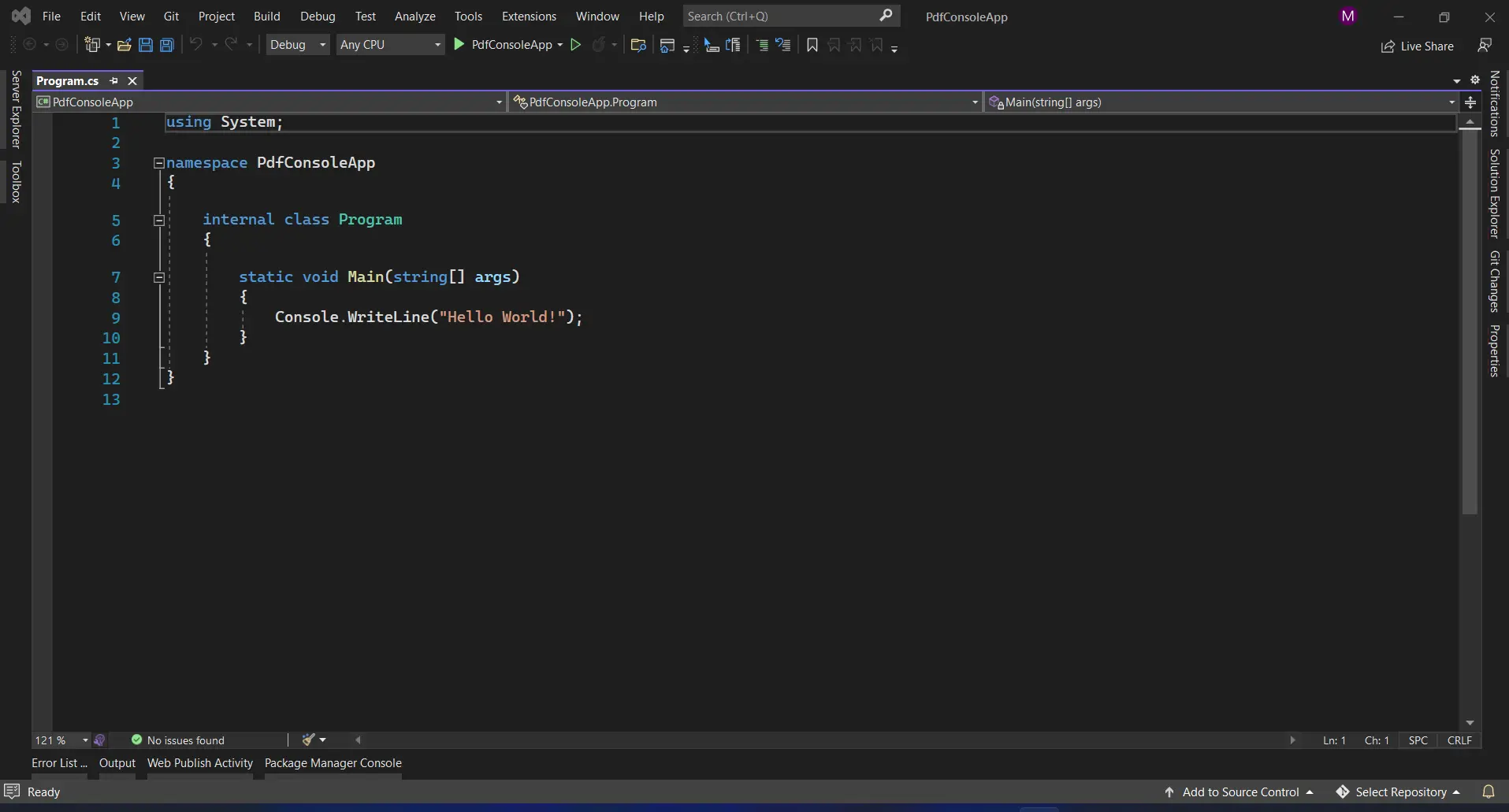Open the Any CPU platform dropdown
Image resolution: width=1509 pixels, height=812 pixels.
(389, 45)
